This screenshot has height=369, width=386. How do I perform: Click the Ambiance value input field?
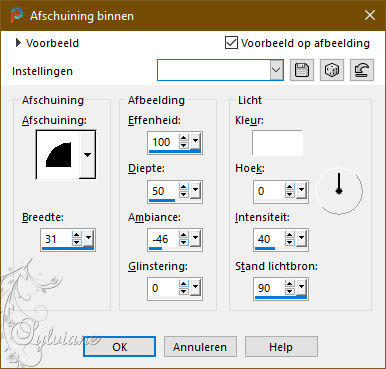coord(163,239)
